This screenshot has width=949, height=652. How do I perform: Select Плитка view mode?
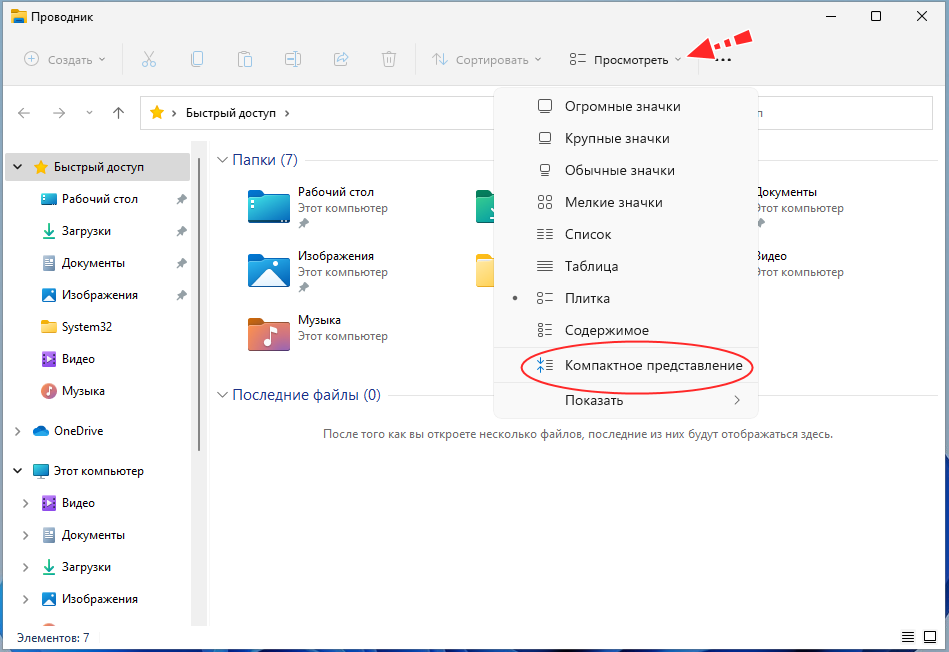pos(587,298)
